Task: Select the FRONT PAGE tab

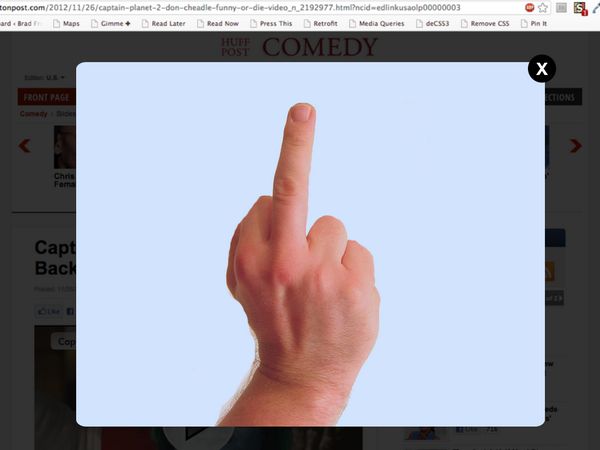Action: pos(46,97)
